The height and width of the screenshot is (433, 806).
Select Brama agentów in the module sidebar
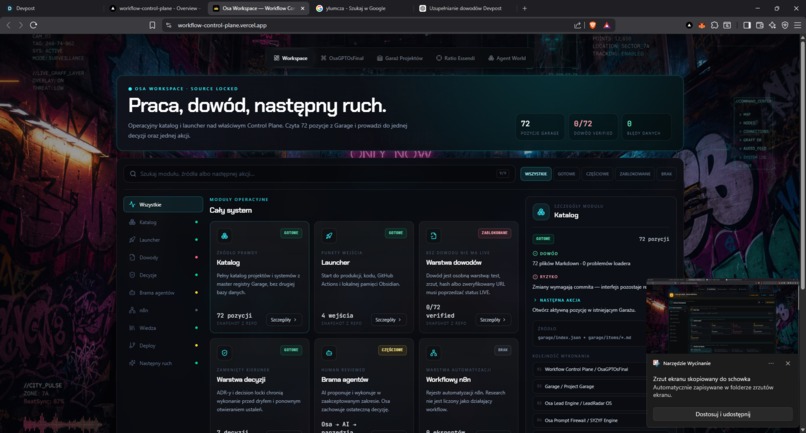pyautogui.click(x=163, y=293)
